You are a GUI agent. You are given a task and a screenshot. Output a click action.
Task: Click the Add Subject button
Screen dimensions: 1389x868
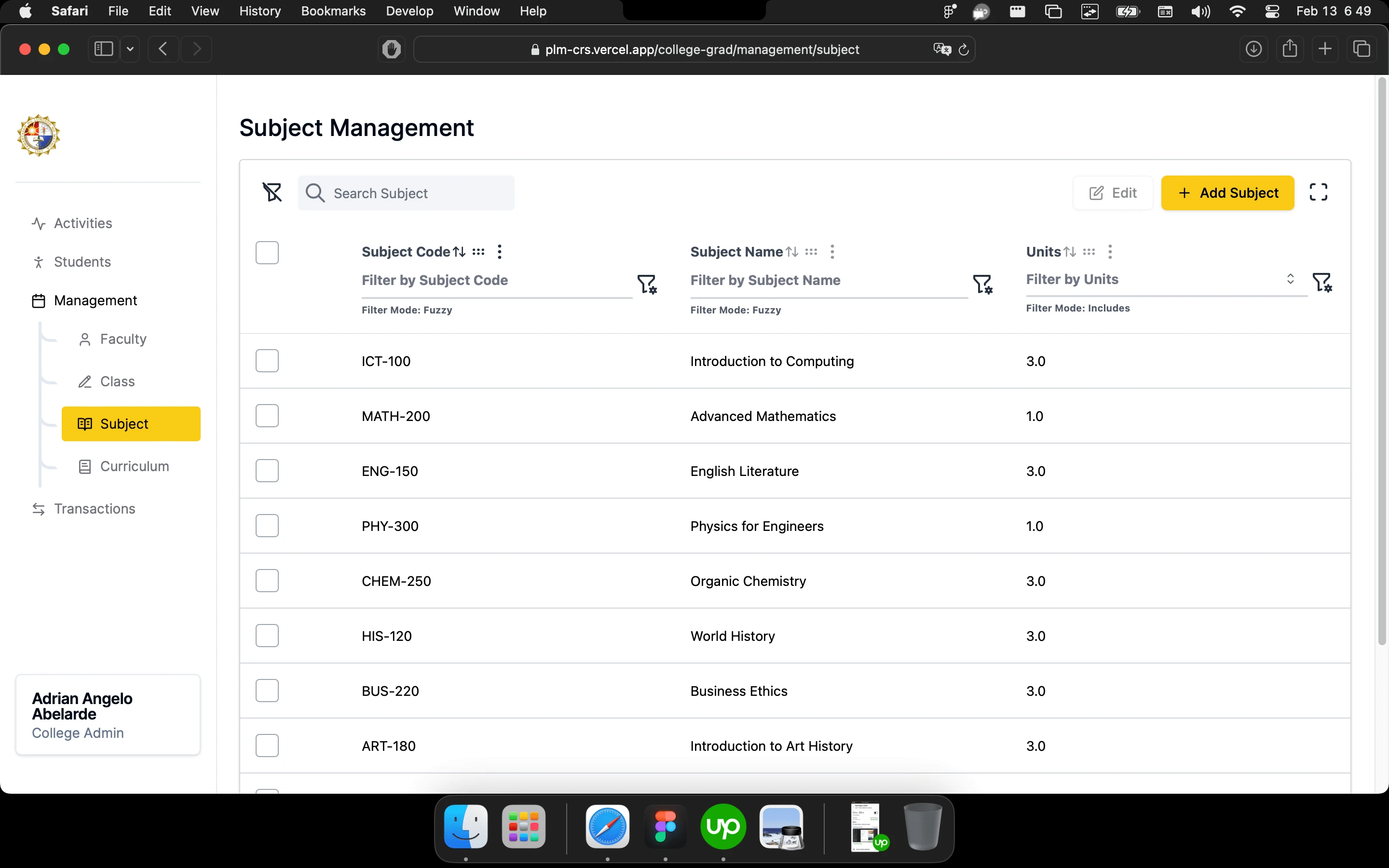(1227, 193)
